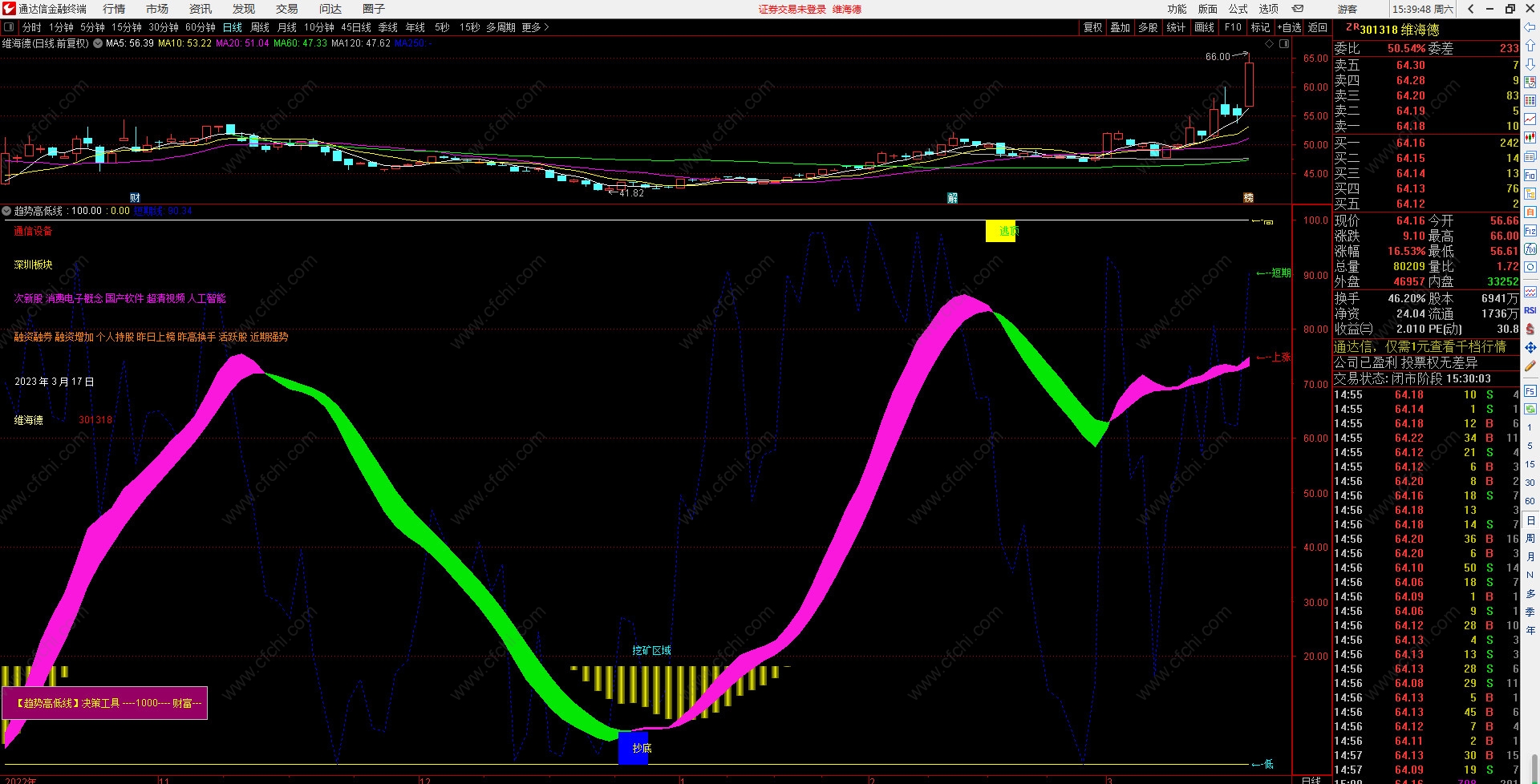Select the 60-minute shortcut in right sidebar
The image size is (1540, 784).
1530,501
